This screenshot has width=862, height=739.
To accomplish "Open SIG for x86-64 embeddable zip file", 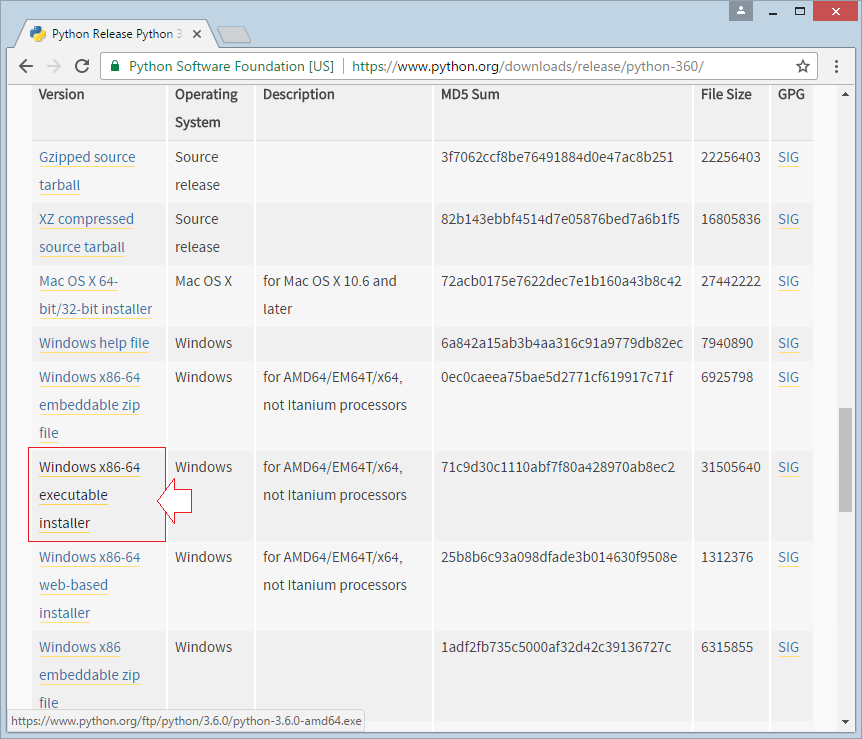I will (788, 377).
